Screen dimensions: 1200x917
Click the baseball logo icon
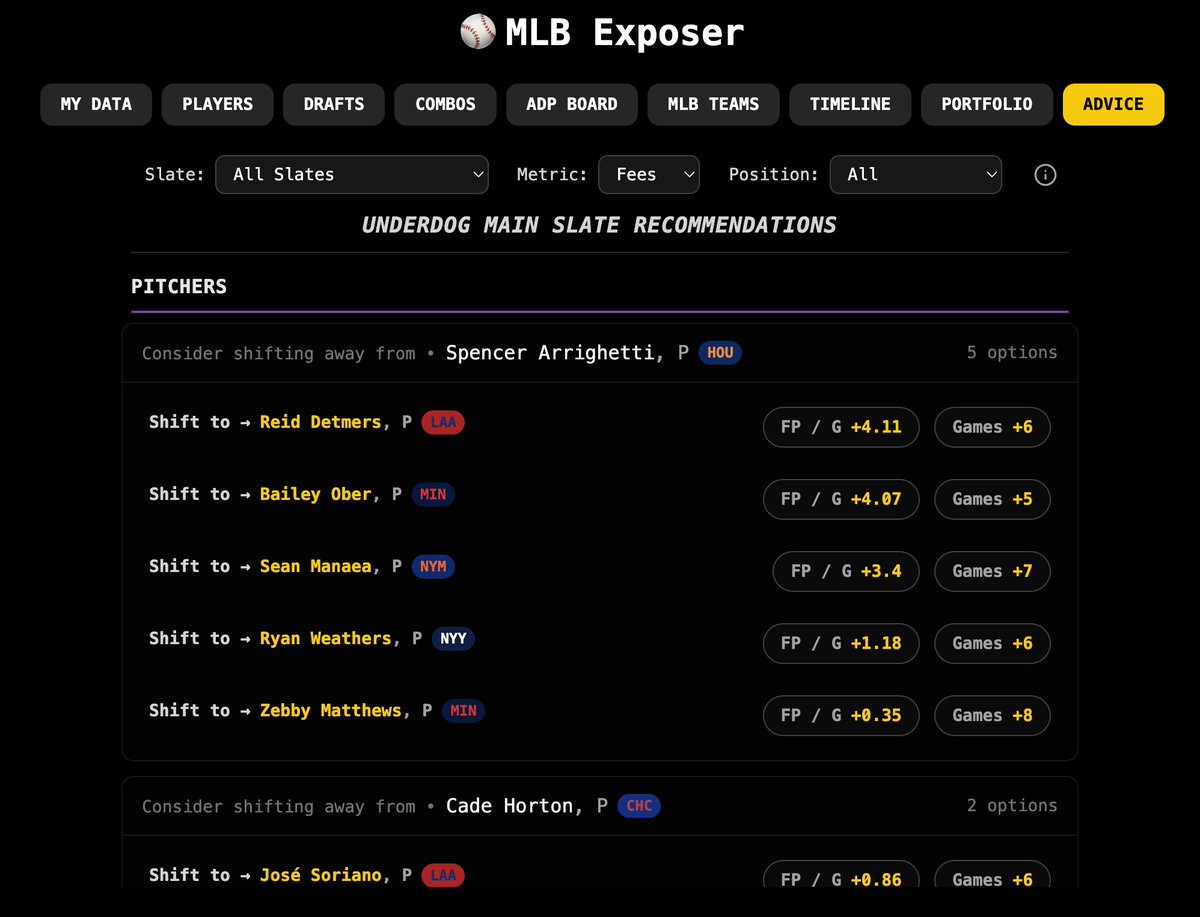coord(477,32)
